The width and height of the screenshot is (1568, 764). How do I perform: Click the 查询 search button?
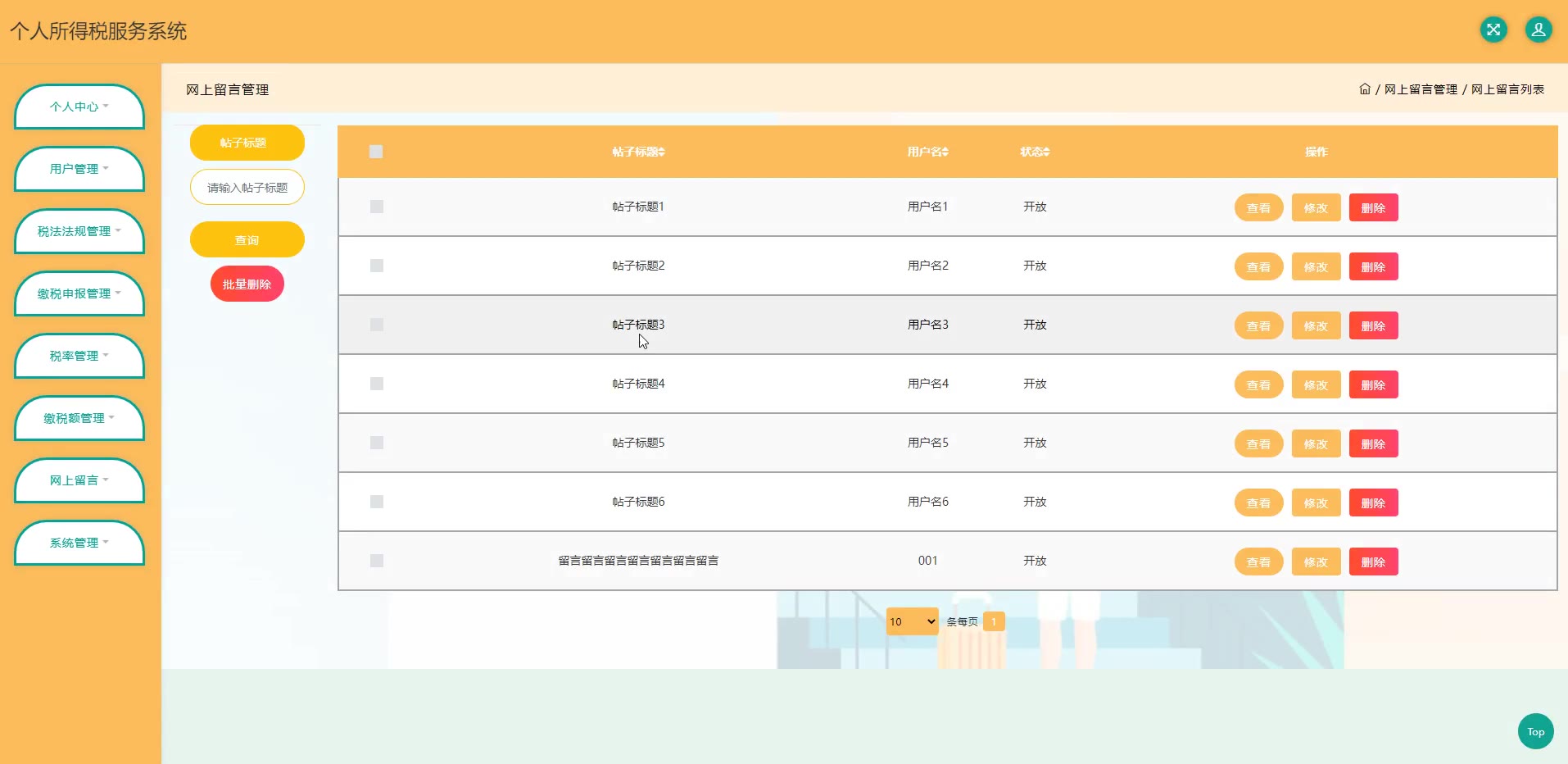coord(247,240)
